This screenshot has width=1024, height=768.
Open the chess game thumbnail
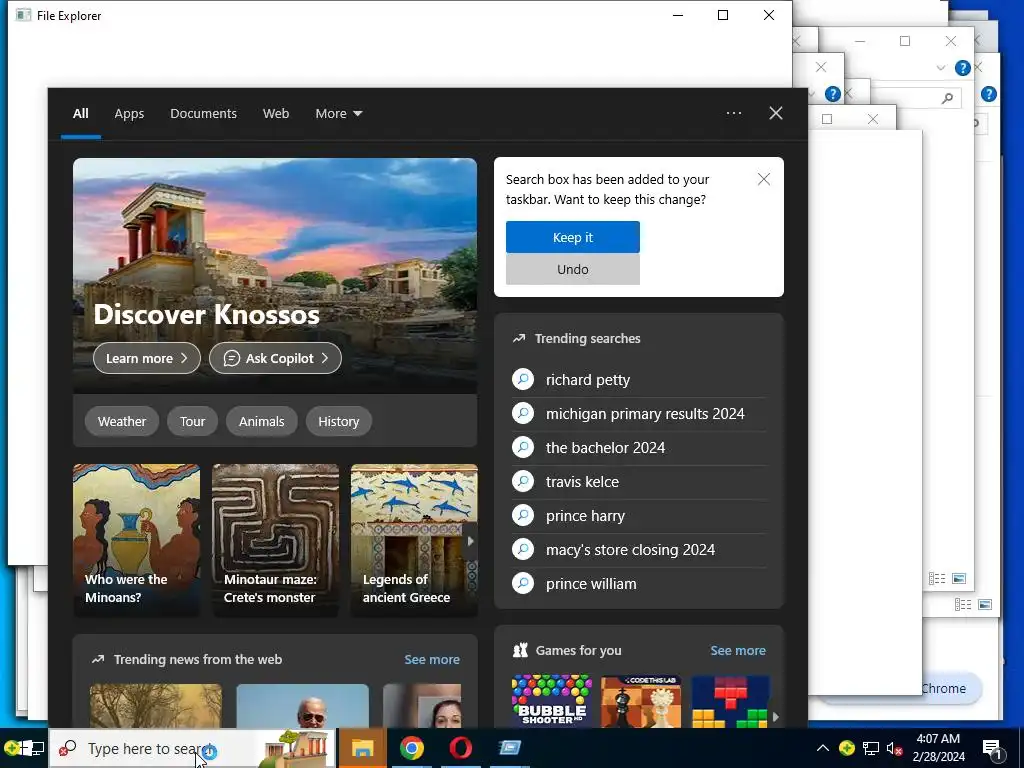pyautogui.click(x=641, y=701)
